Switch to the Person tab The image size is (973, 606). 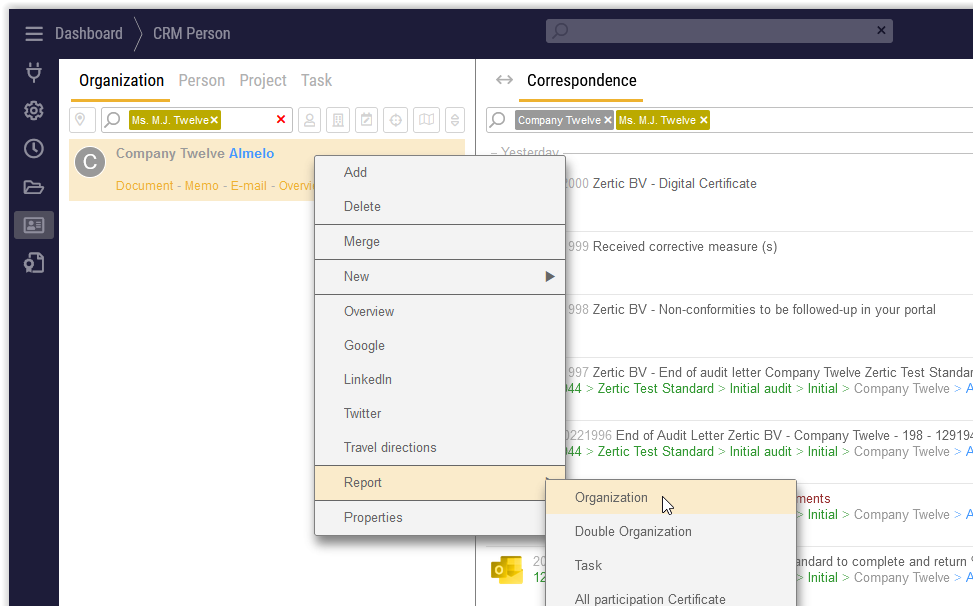click(201, 81)
